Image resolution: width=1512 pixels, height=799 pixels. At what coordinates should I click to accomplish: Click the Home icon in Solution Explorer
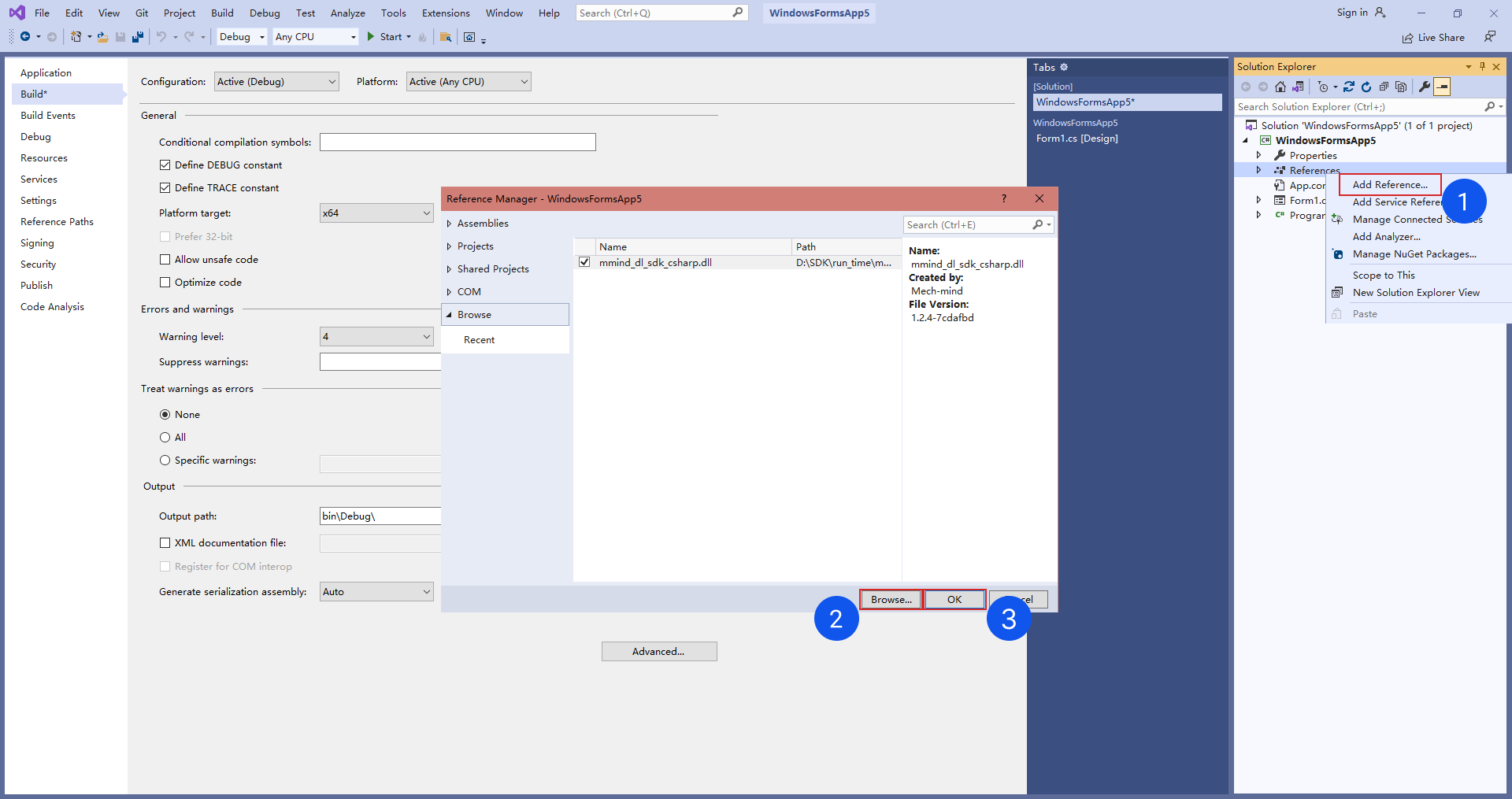point(1280,87)
